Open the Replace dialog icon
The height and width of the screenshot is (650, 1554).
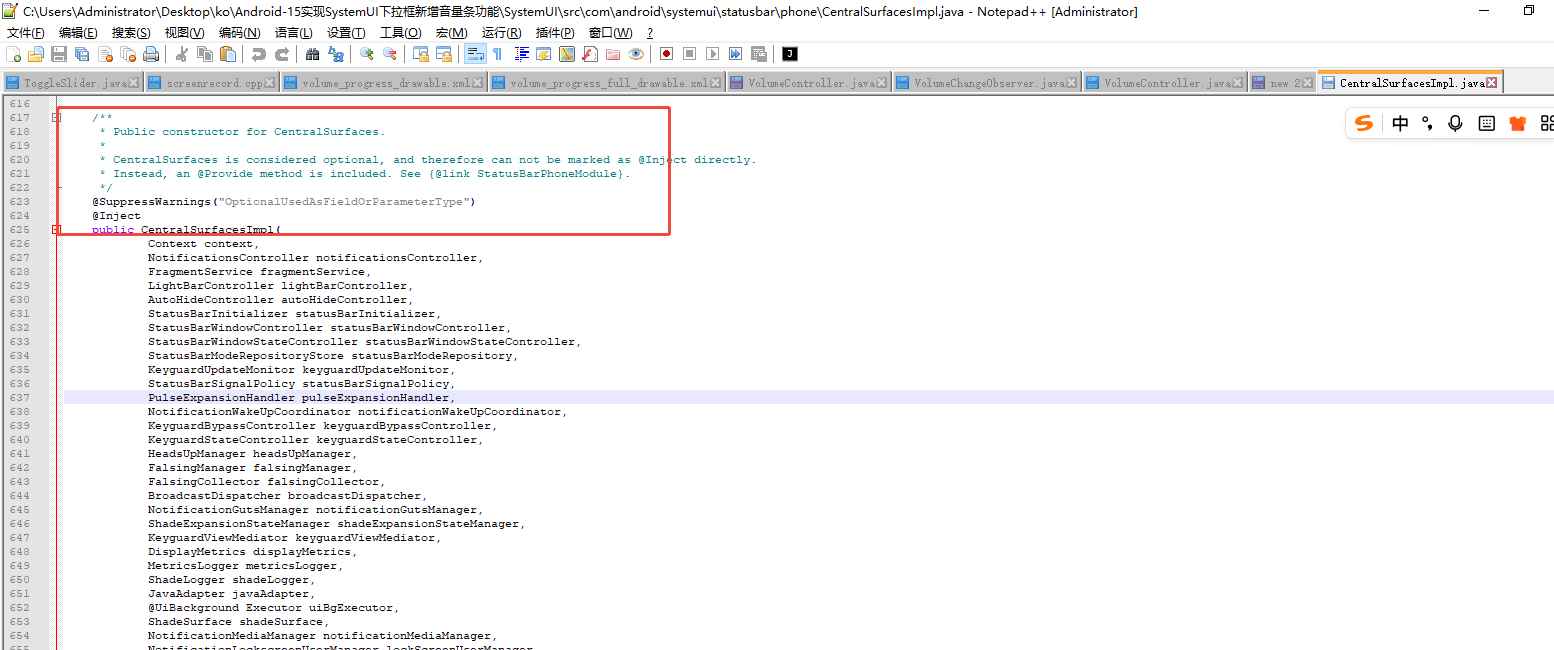(x=336, y=54)
